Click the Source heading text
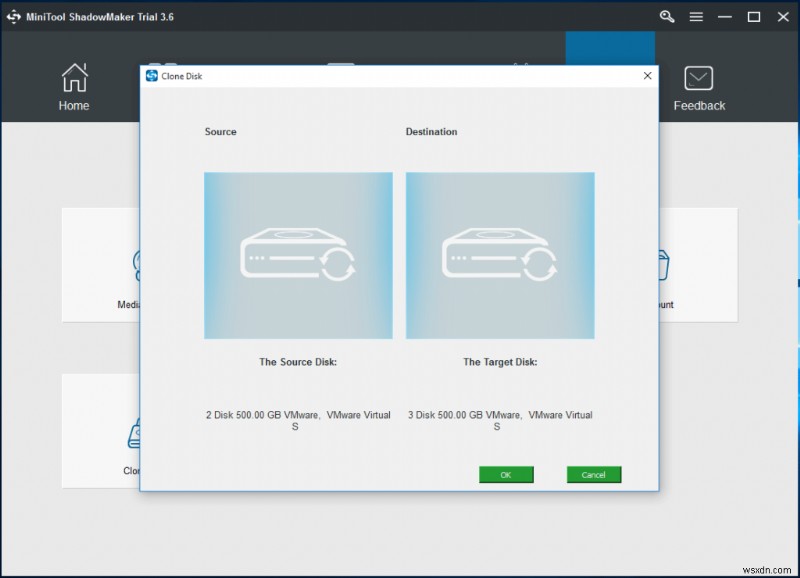 (220, 132)
